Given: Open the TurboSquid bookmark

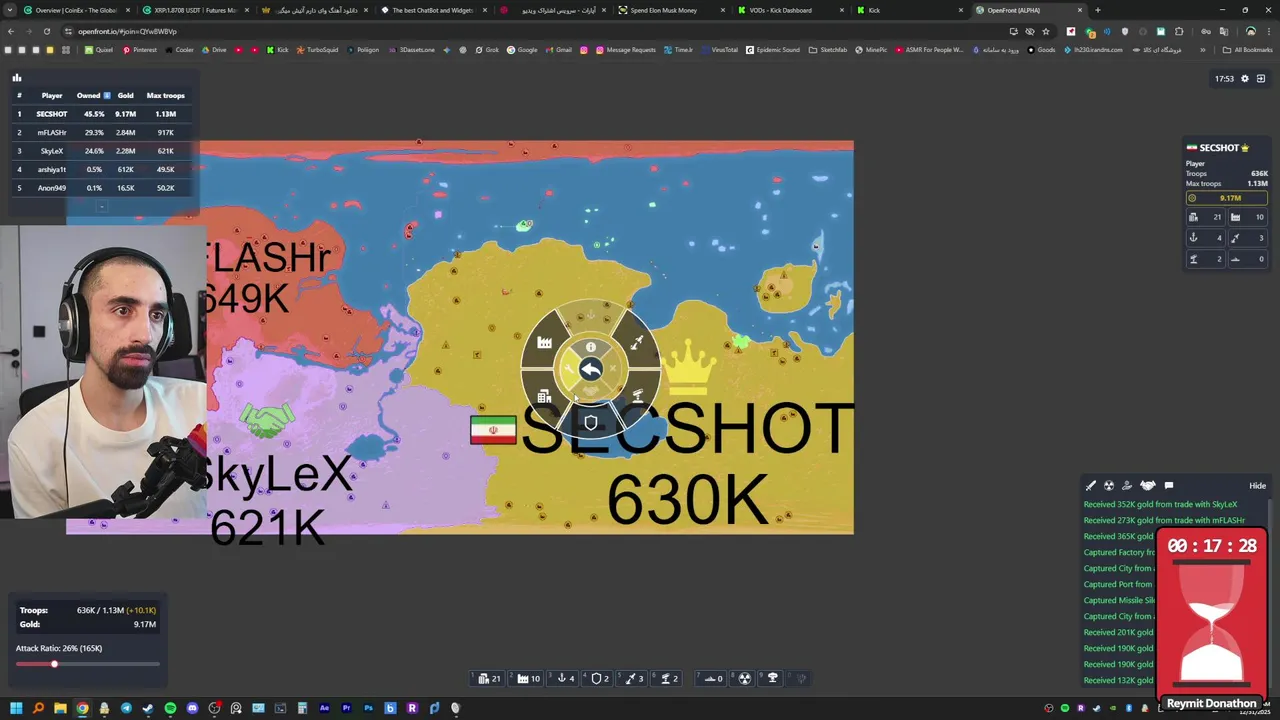Looking at the screenshot, I should pos(317,50).
